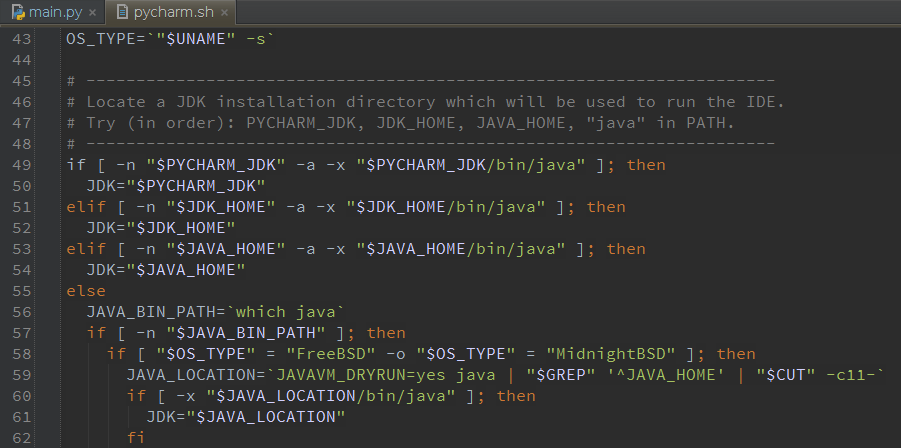
Task: Place cursor on OS_TYPE assignment line
Action: [x=171, y=40]
